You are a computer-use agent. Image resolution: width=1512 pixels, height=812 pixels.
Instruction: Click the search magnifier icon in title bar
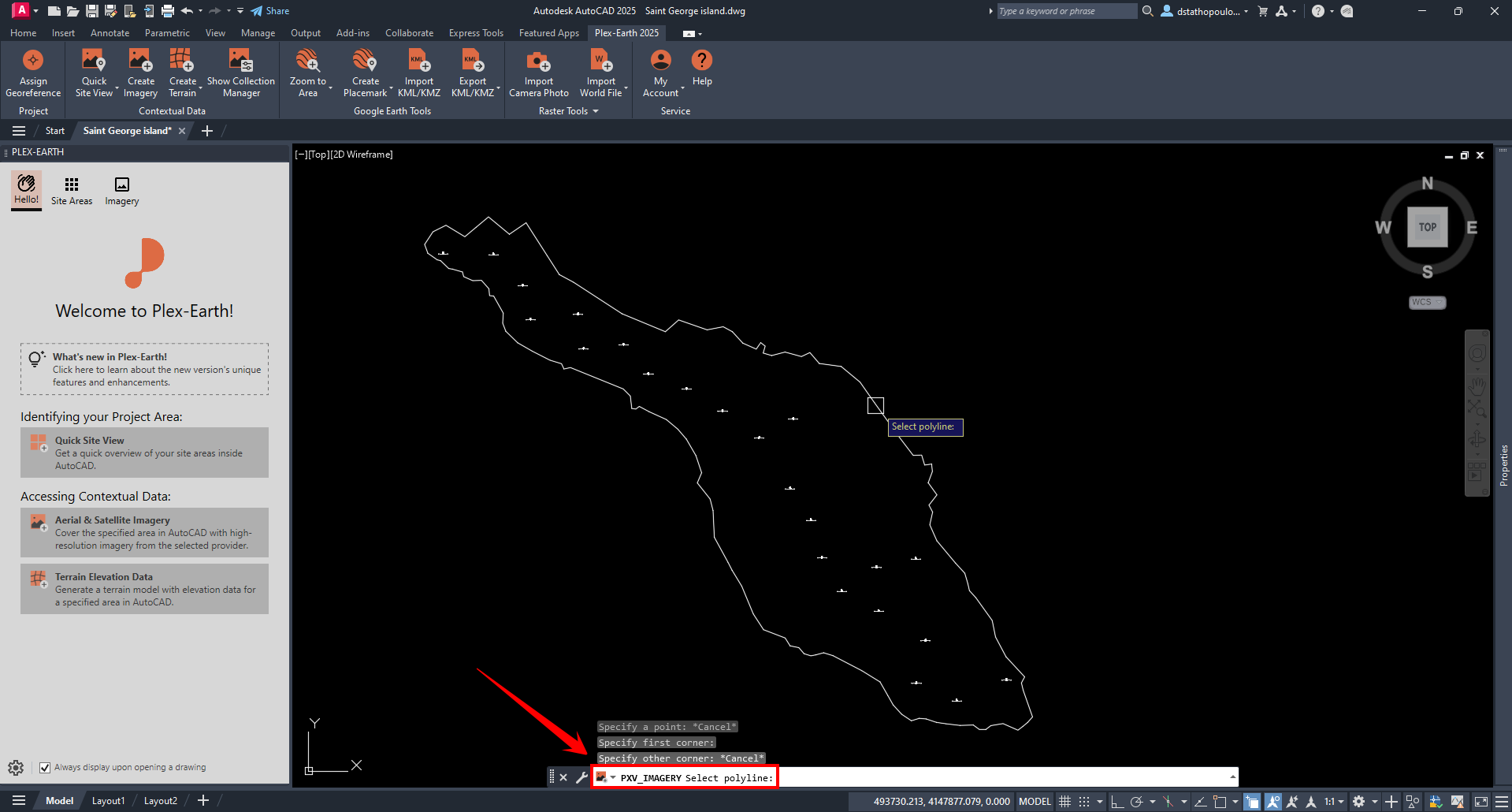pos(1148,11)
